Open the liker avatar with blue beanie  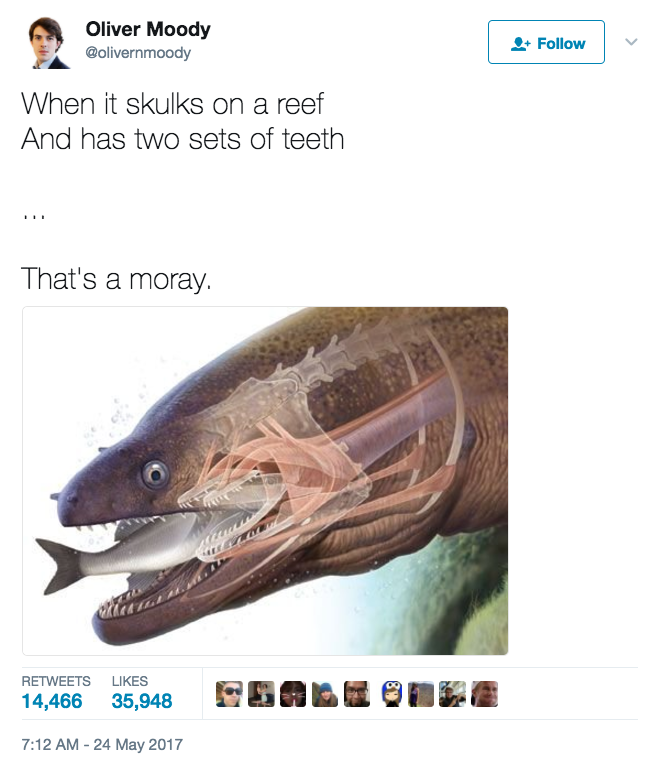click(325, 694)
